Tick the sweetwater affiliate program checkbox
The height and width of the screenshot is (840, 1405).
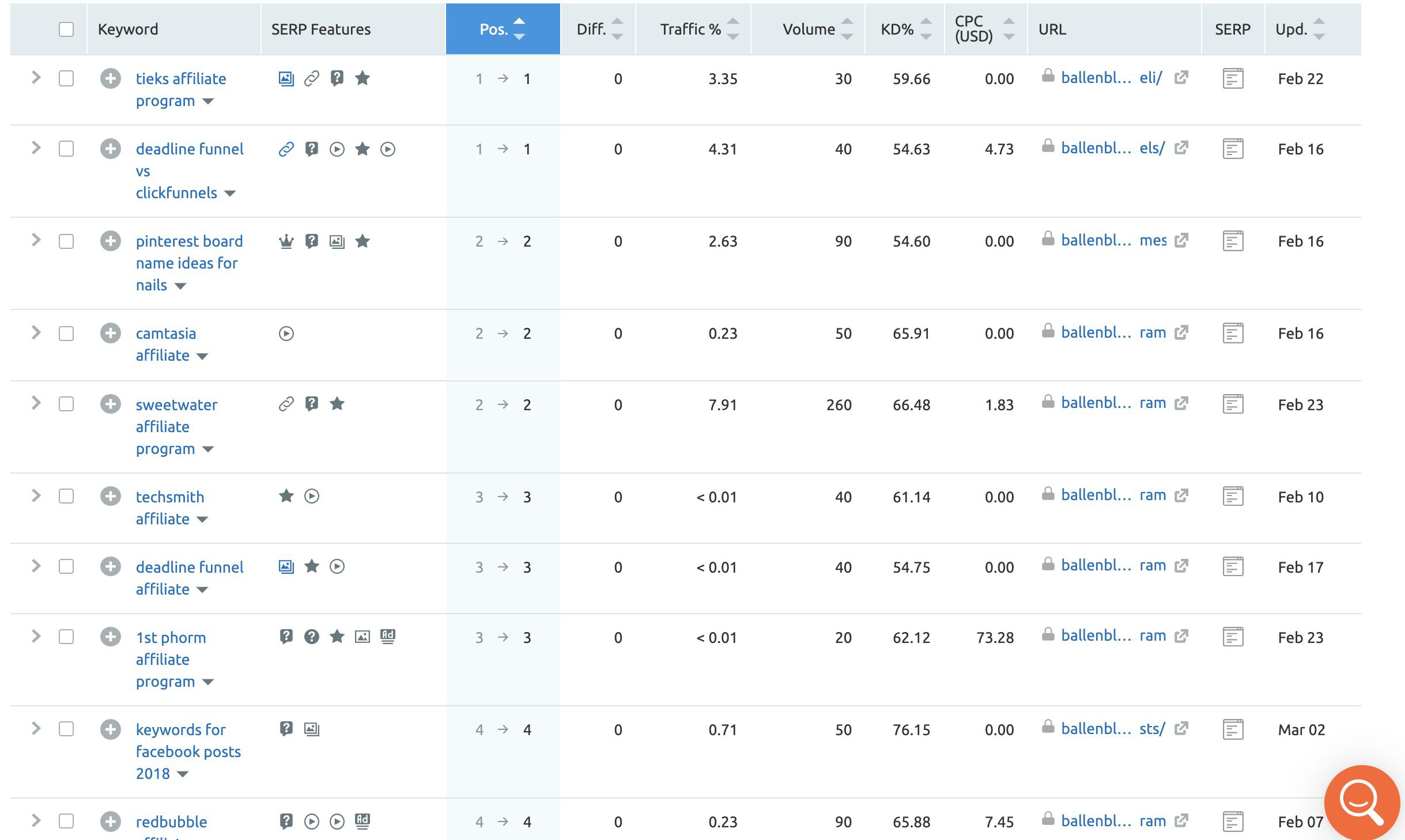(x=66, y=404)
